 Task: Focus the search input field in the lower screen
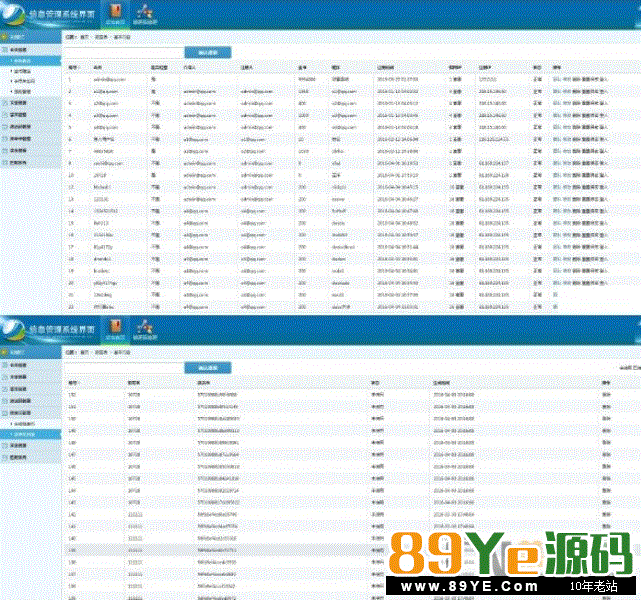[124, 368]
